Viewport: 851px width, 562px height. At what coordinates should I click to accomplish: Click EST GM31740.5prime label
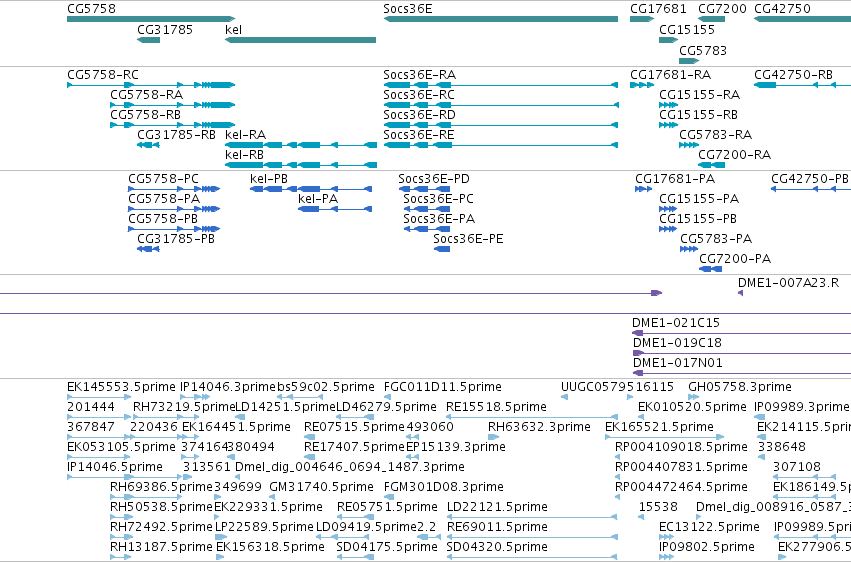(x=321, y=488)
